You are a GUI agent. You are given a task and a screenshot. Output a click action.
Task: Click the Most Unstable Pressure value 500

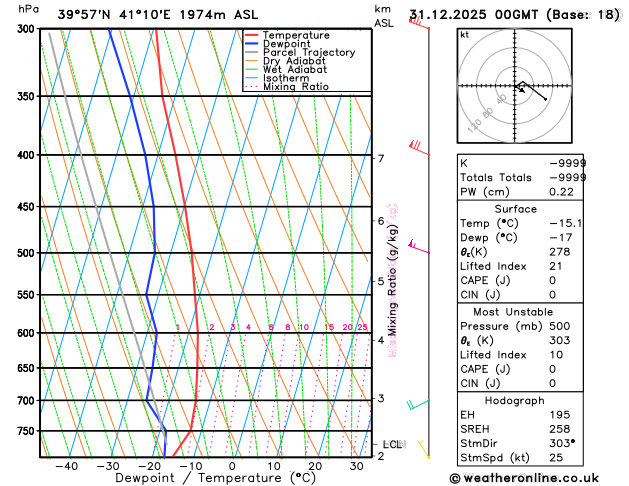(x=560, y=326)
